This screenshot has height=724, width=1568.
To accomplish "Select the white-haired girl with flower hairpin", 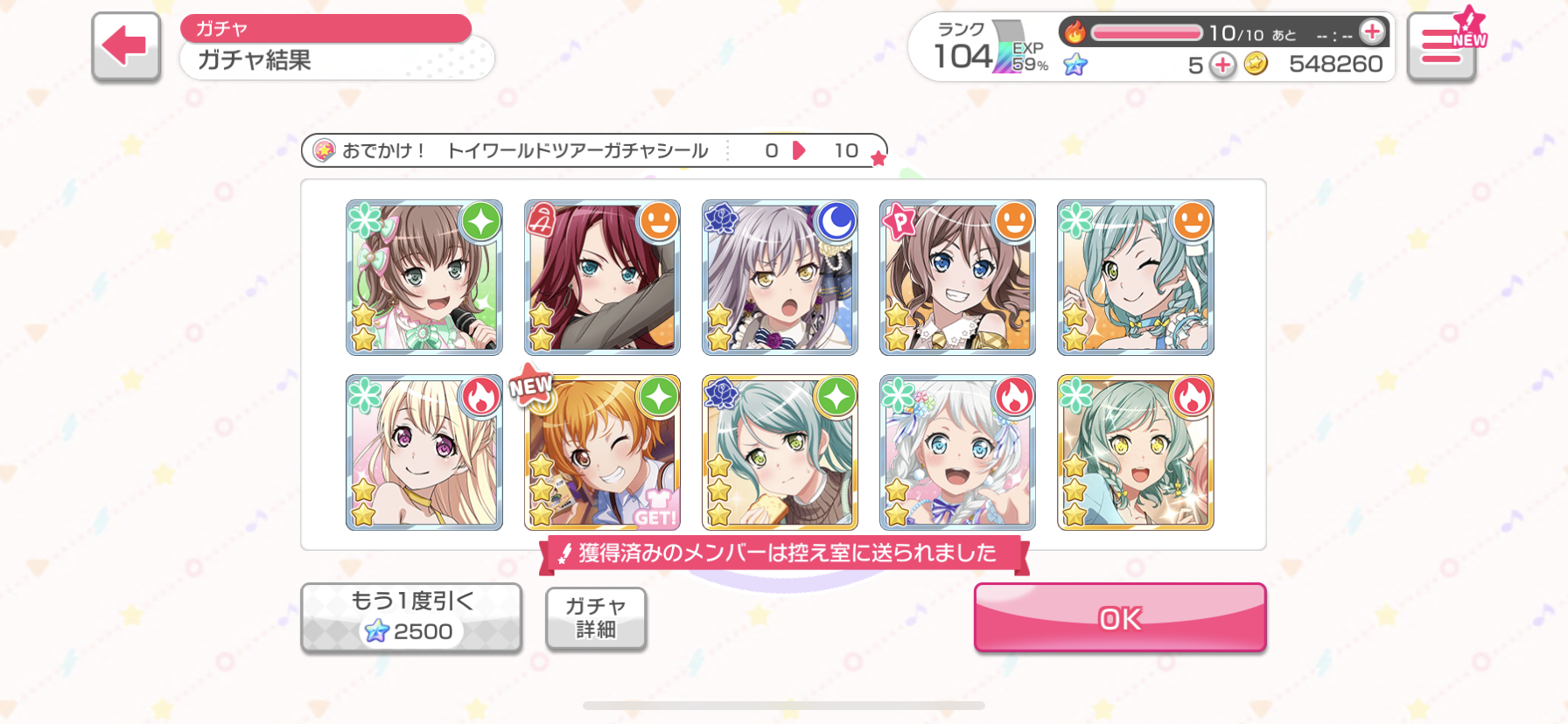I will pos(957,453).
